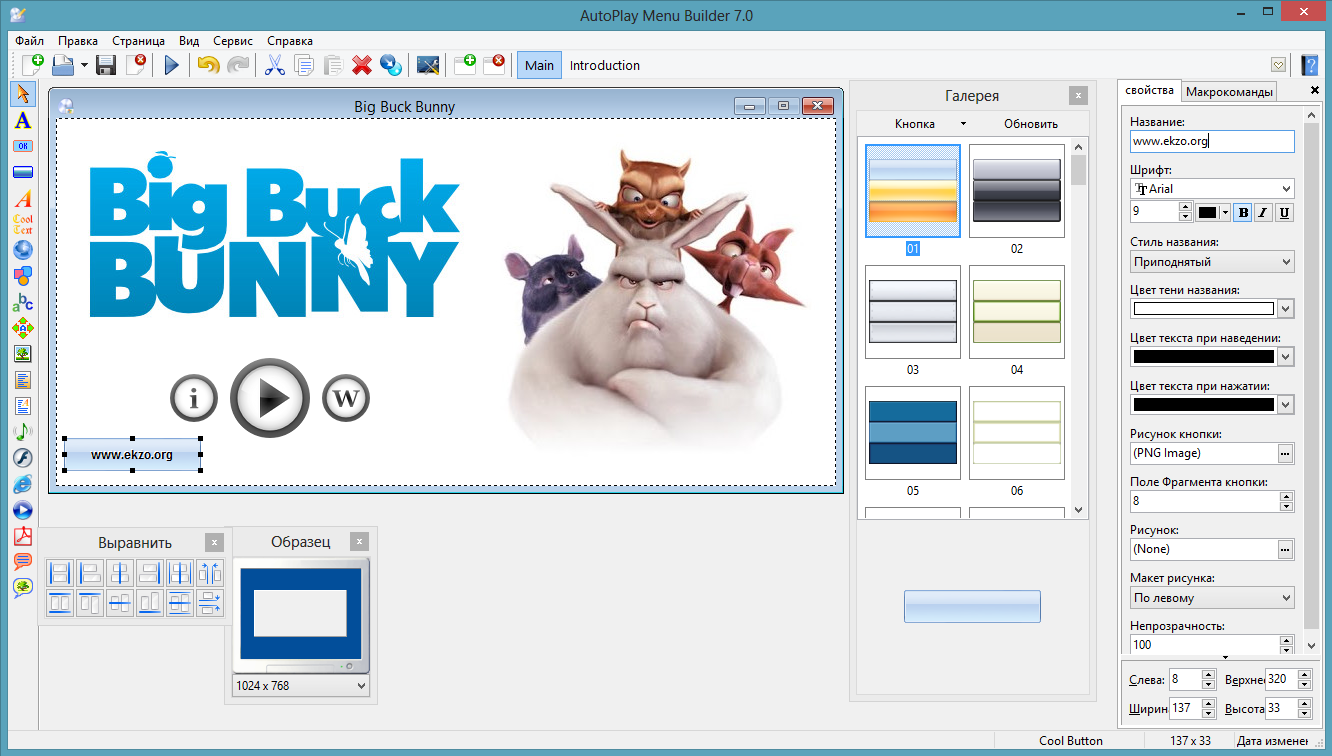Image resolution: width=1332 pixels, height=756 pixels.
Task: Click the Copy icon in toolbar
Action: click(x=304, y=65)
